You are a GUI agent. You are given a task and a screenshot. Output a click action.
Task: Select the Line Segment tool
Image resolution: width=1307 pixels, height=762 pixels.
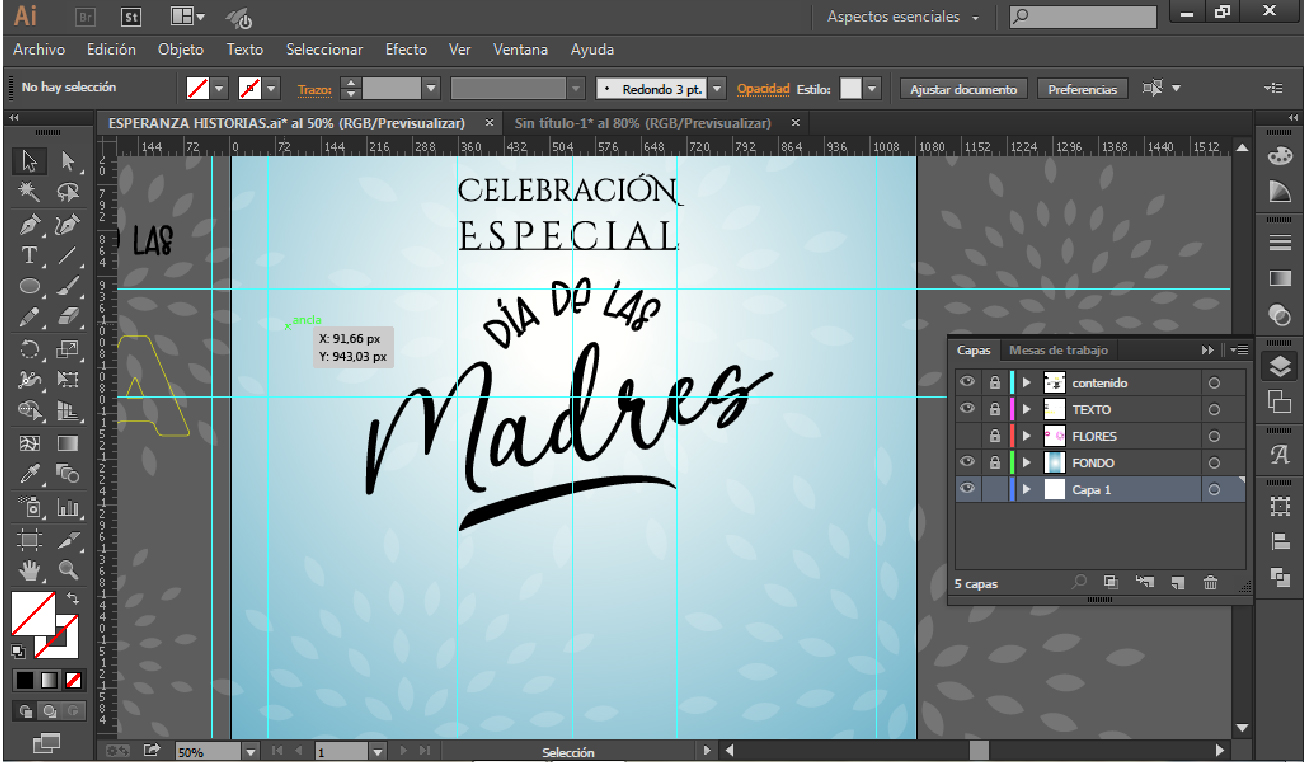68,255
